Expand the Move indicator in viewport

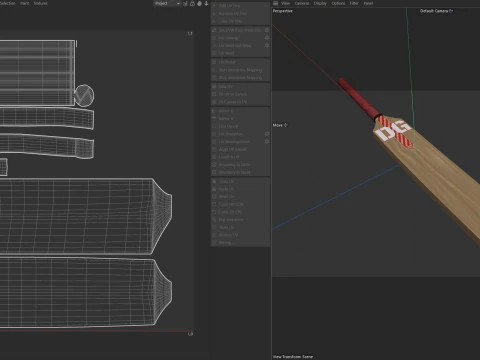(x=280, y=125)
